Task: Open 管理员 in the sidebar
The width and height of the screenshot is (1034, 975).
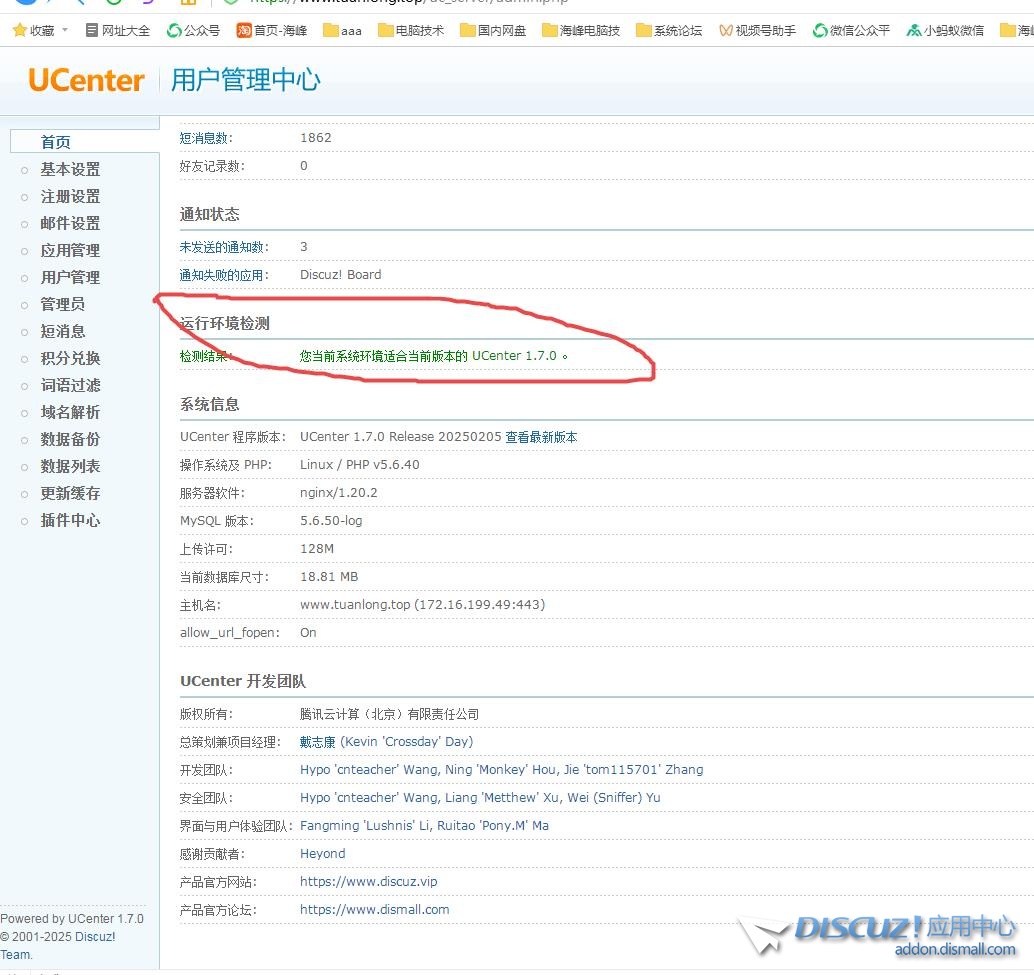Action: tap(63, 304)
